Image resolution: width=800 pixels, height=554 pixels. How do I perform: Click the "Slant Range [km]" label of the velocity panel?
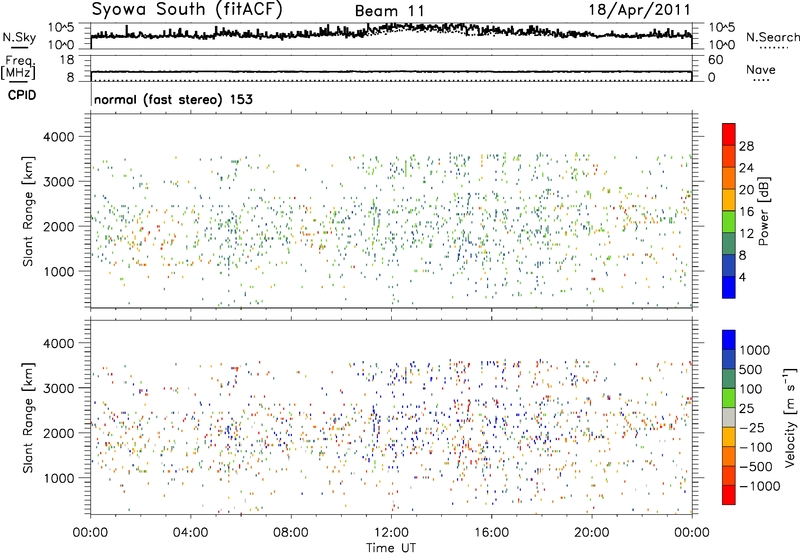coord(28,418)
